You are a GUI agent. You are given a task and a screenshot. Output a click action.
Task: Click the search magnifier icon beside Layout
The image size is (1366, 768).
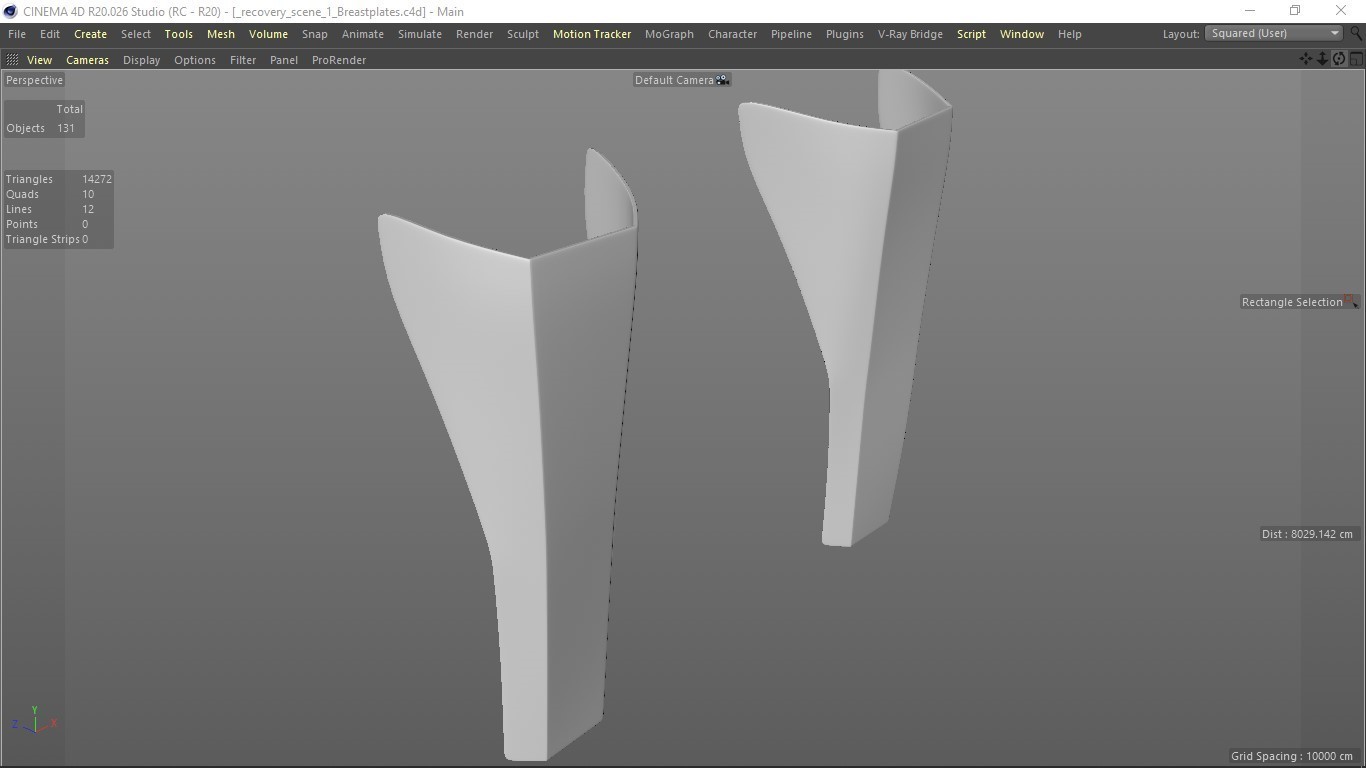[1356, 33]
